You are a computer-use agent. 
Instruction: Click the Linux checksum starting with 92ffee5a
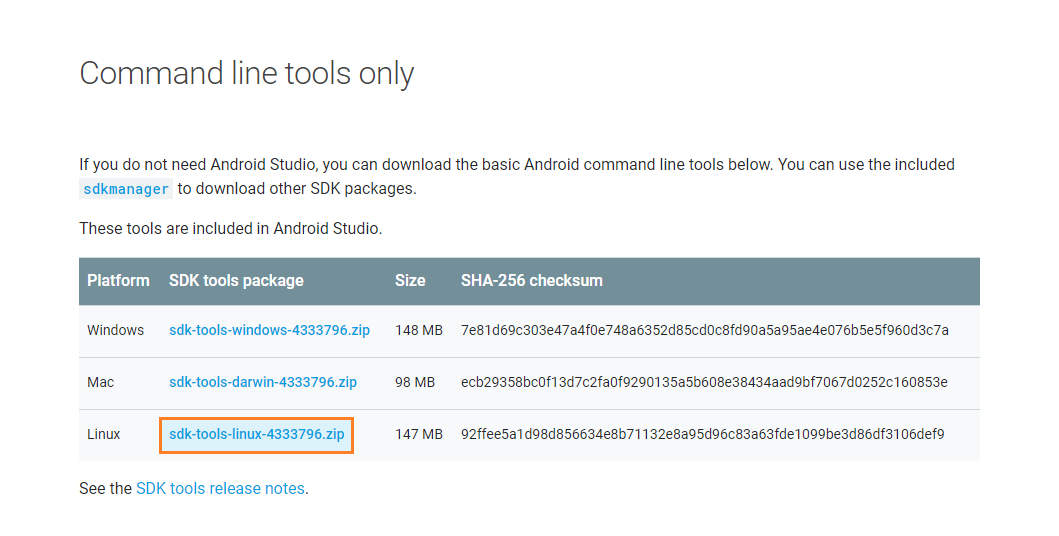pos(702,434)
